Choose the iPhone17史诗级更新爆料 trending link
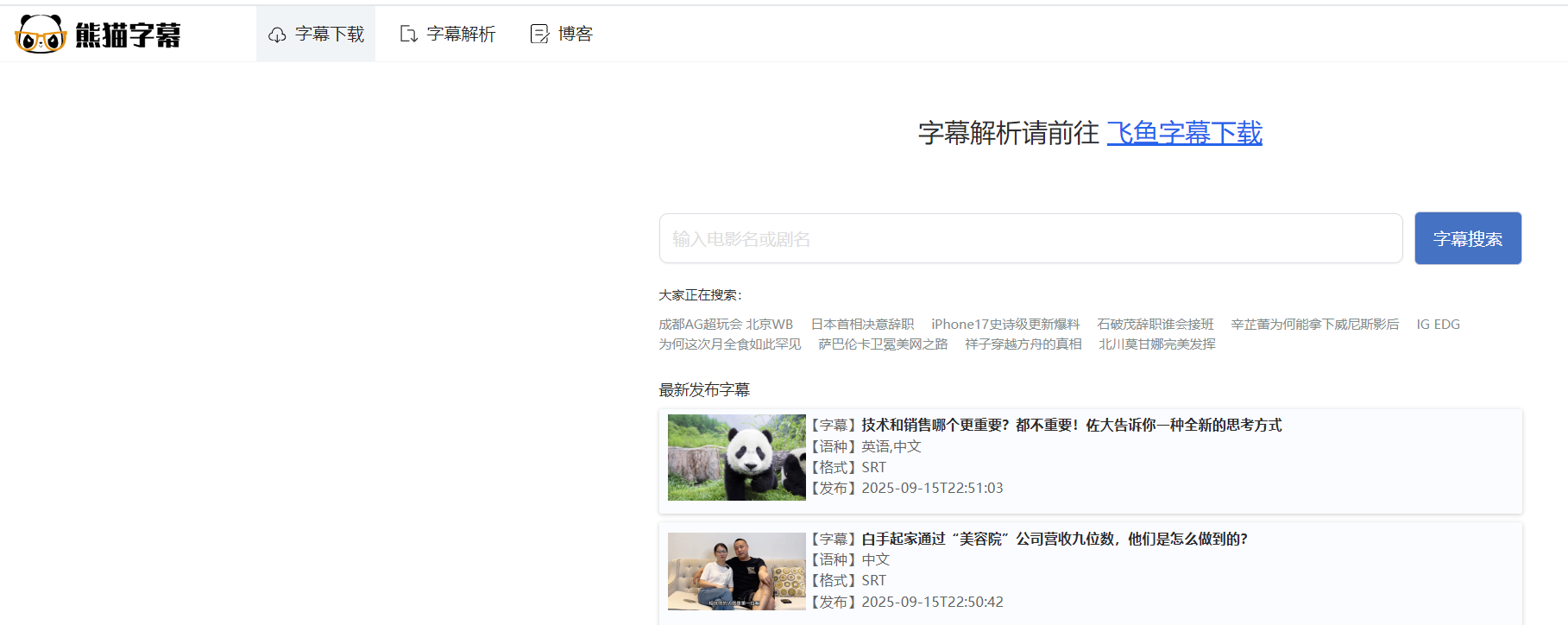Screen dimensions: 1568x625 pyautogui.click(x=1005, y=325)
